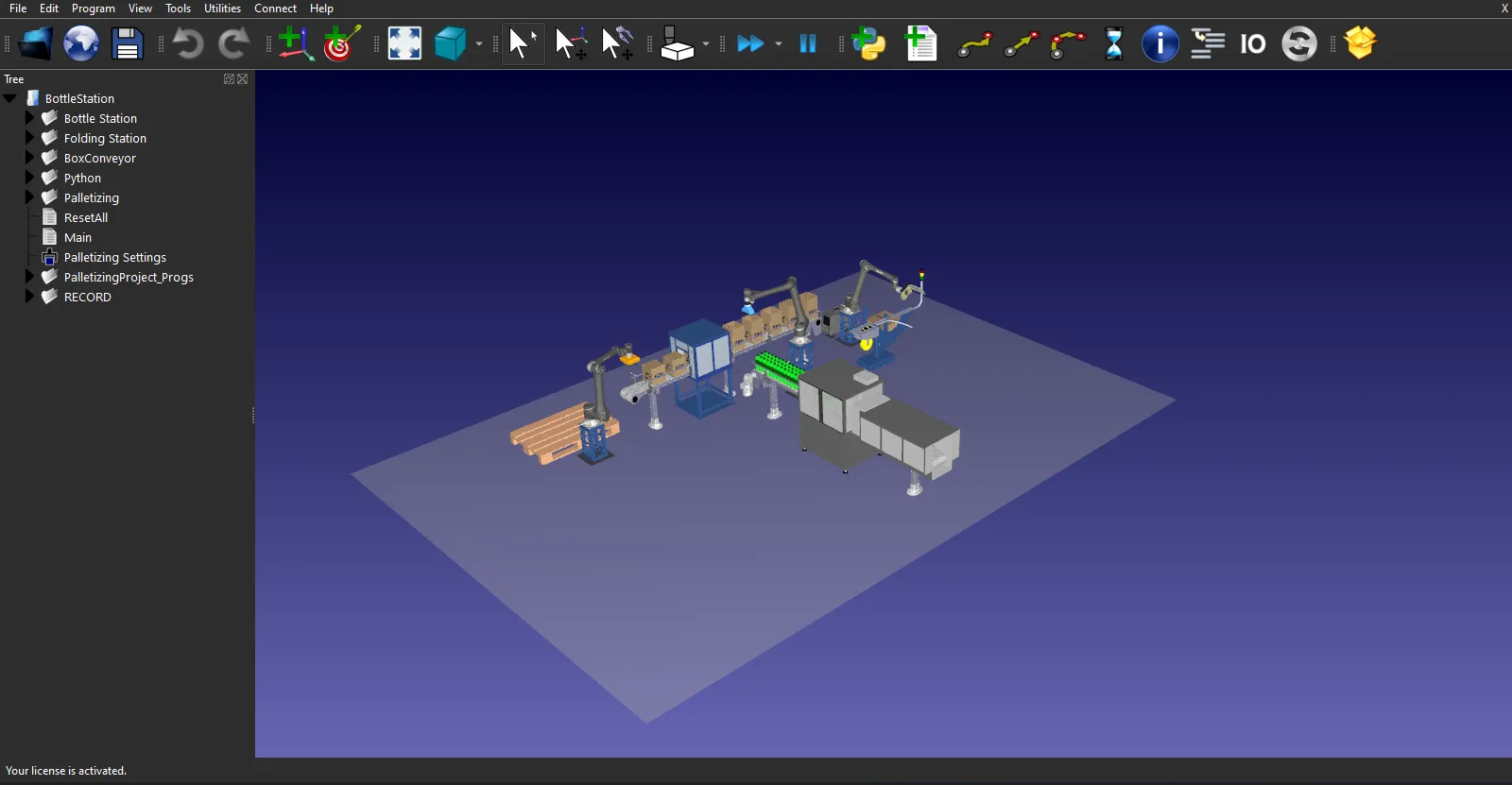Open the dropdown arrow beside the isometric cube
The width and height of the screenshot is (1512, 785).
click(479, 44)
